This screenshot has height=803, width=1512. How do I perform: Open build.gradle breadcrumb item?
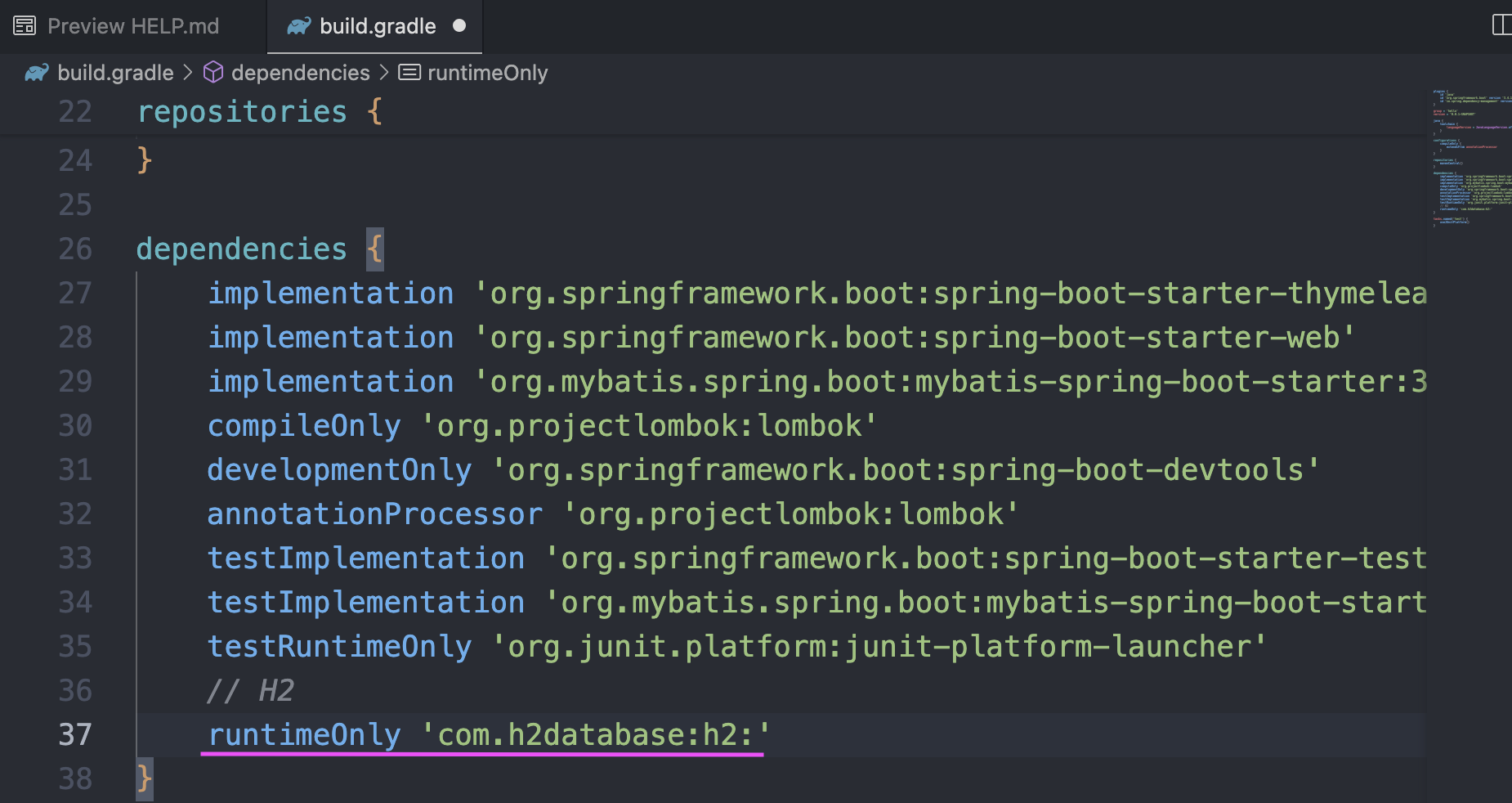pyautogui.click(x=115, y=73)
